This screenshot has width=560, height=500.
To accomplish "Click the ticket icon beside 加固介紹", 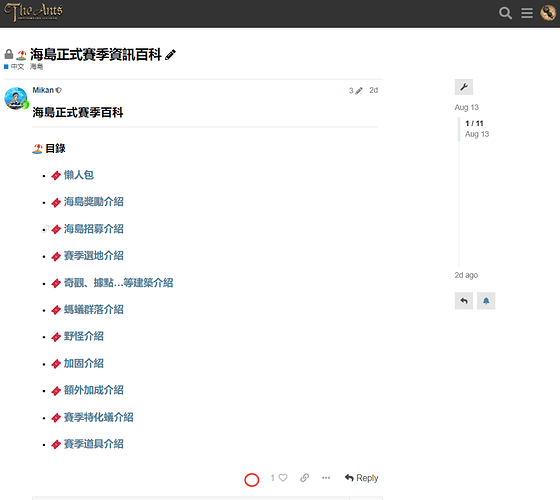I will (x=56, y=364).
